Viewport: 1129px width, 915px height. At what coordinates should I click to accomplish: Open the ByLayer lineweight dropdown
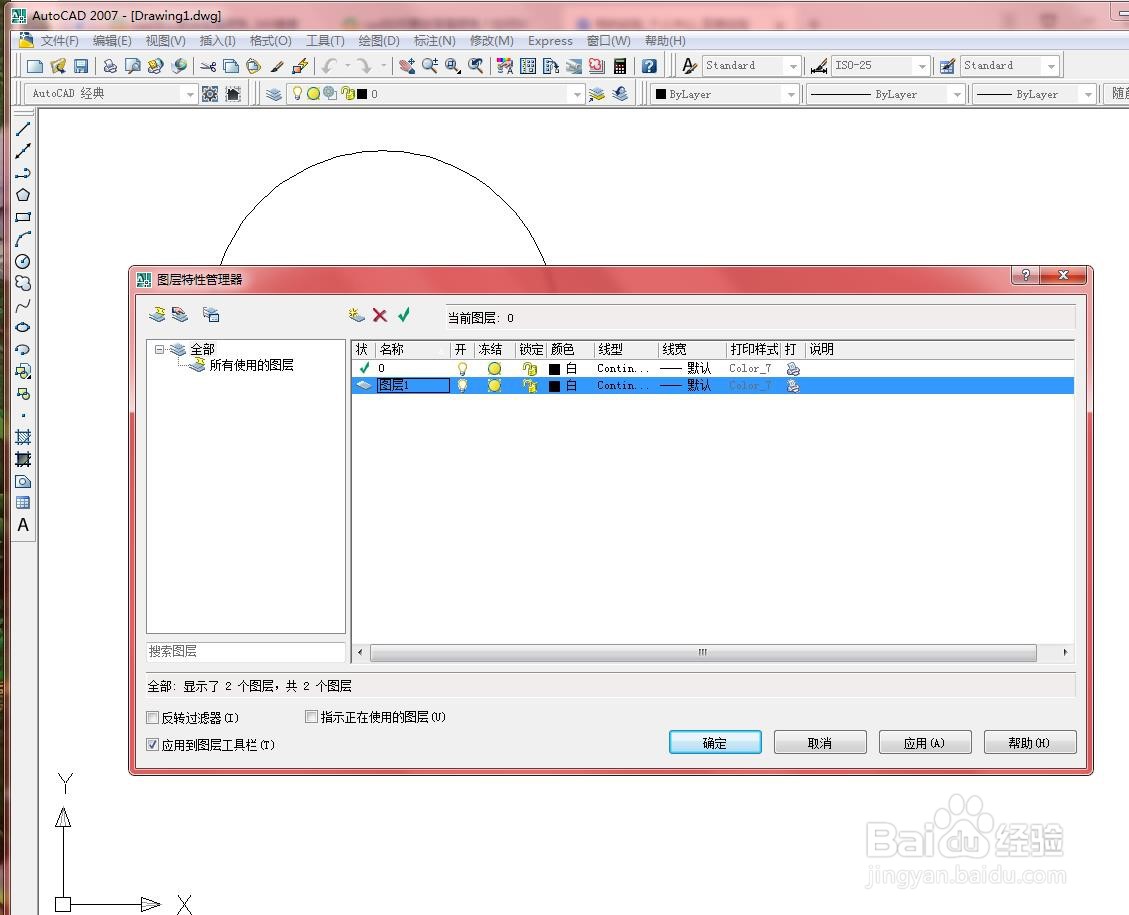tap(1088, 94)
